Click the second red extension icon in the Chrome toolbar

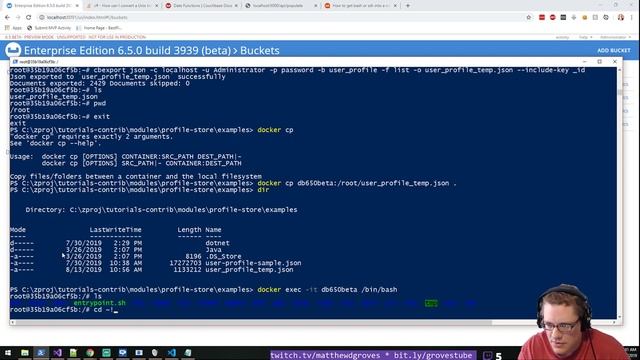click(552, 17)
